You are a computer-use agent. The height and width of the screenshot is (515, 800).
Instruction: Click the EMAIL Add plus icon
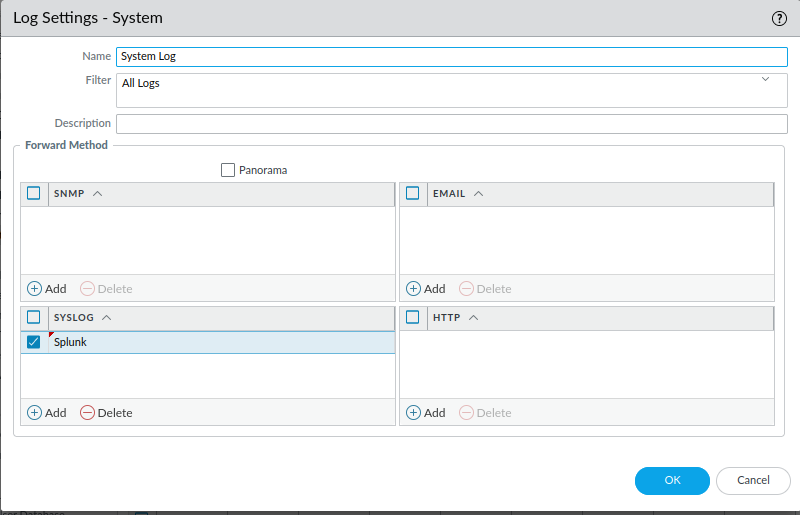pyautogui.click(x=413, y=288)
